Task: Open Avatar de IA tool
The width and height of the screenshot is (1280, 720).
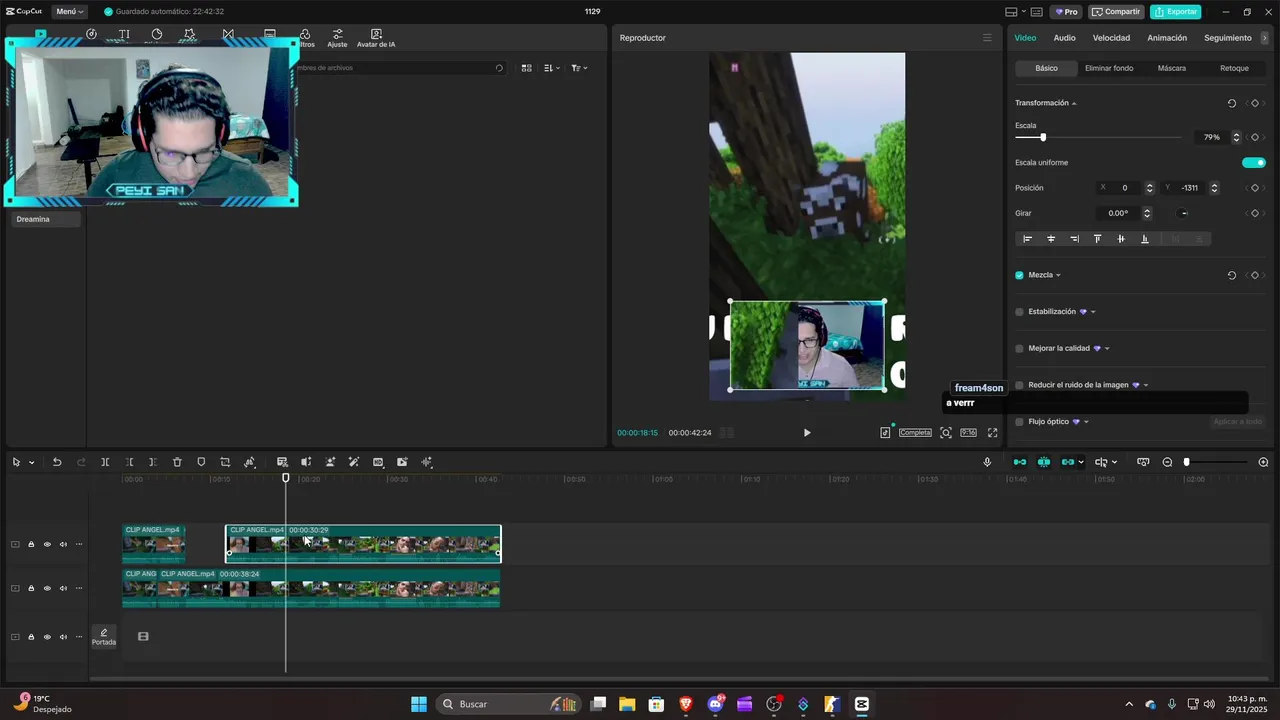Action: (376, 38)
